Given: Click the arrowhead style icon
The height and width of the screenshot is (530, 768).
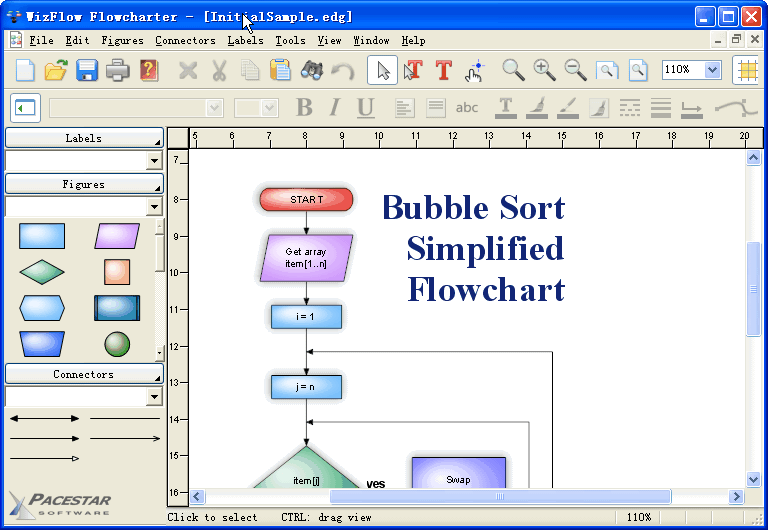Looking at the screenshot, I should tap(692, 109).
